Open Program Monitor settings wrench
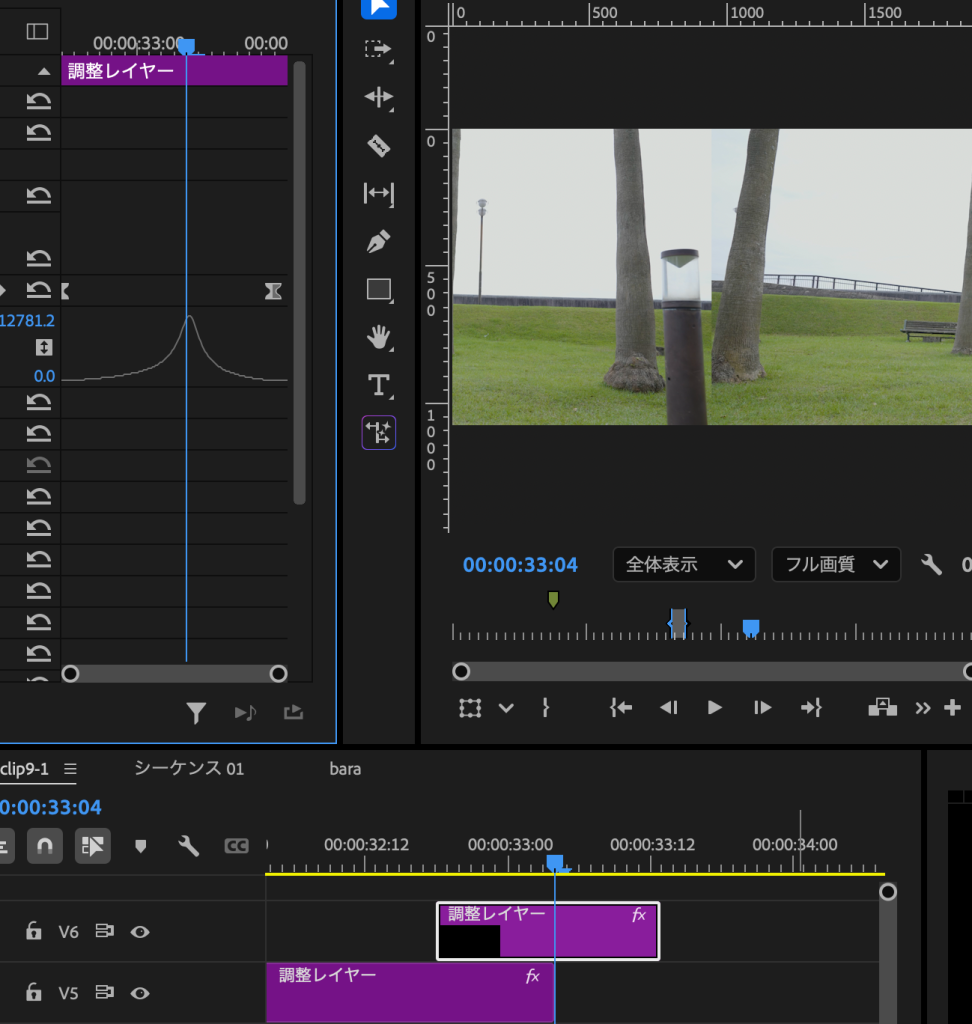This screenshot has height=1024, width=972. coord(931,565)
